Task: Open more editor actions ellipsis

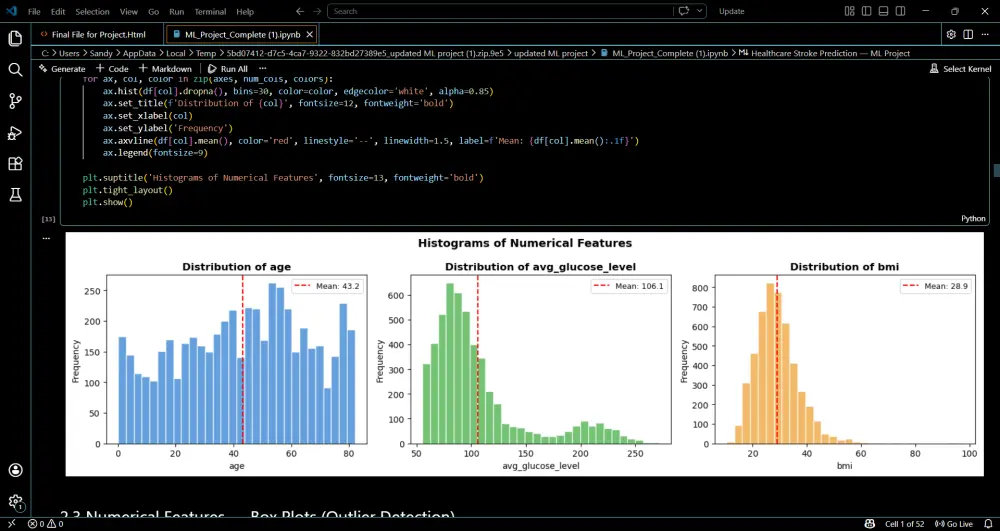Action: (x=985, y=34)
